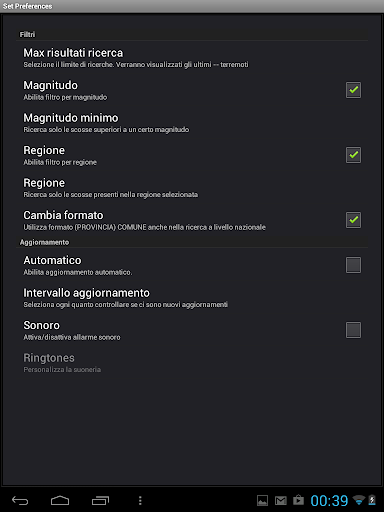Viewport: 384px width, 512px height.
Task: Tap the Android home navigation icon
Action: click(60, 500)
